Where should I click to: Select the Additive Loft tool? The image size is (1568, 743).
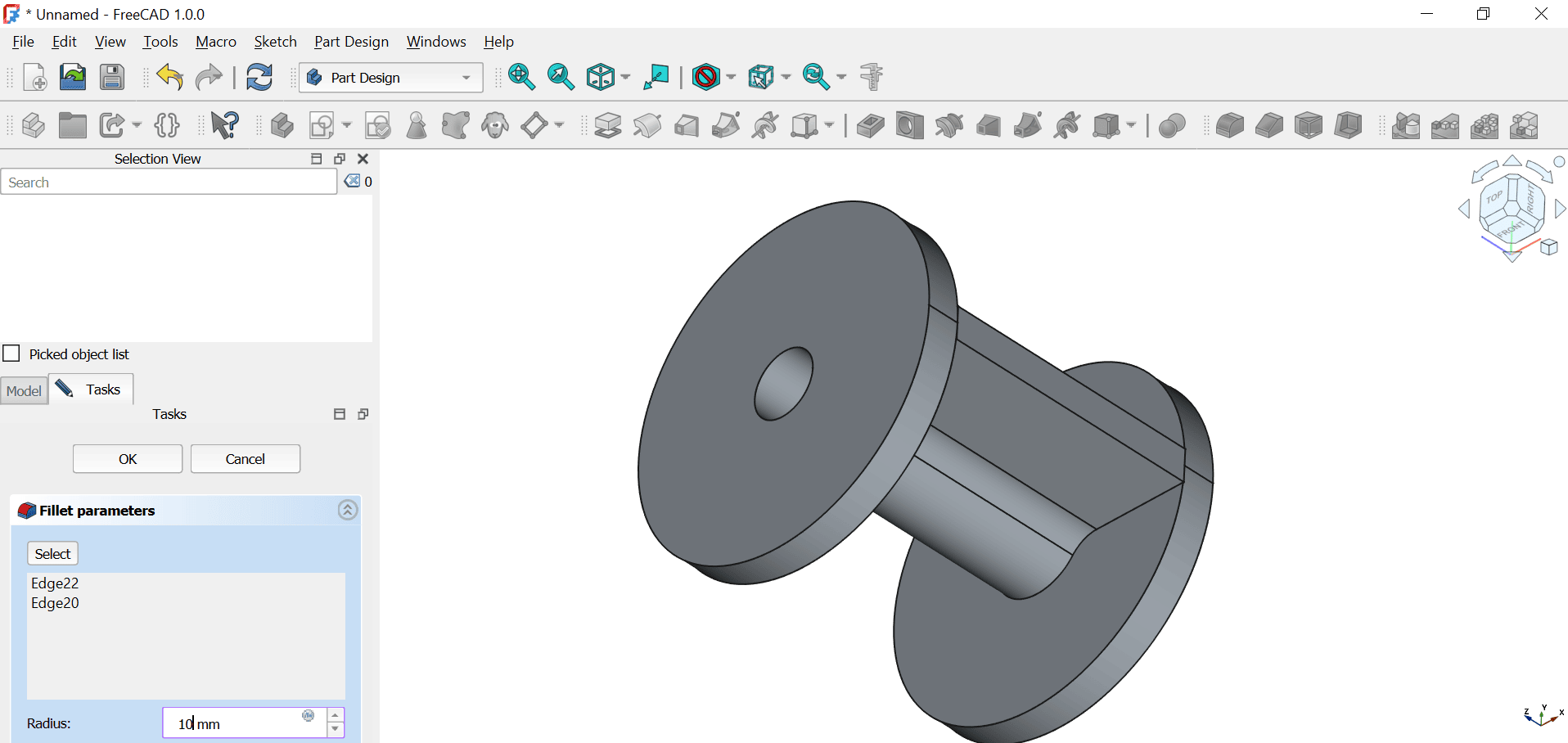[687, 125]
